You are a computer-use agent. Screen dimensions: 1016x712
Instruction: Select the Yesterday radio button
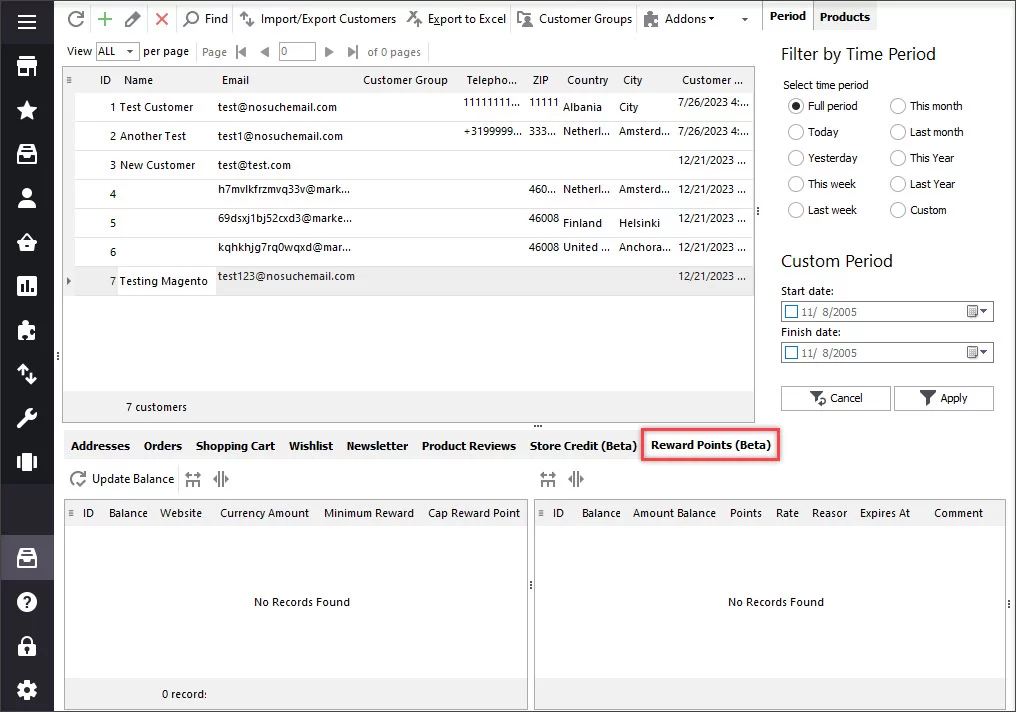(796, 158)
